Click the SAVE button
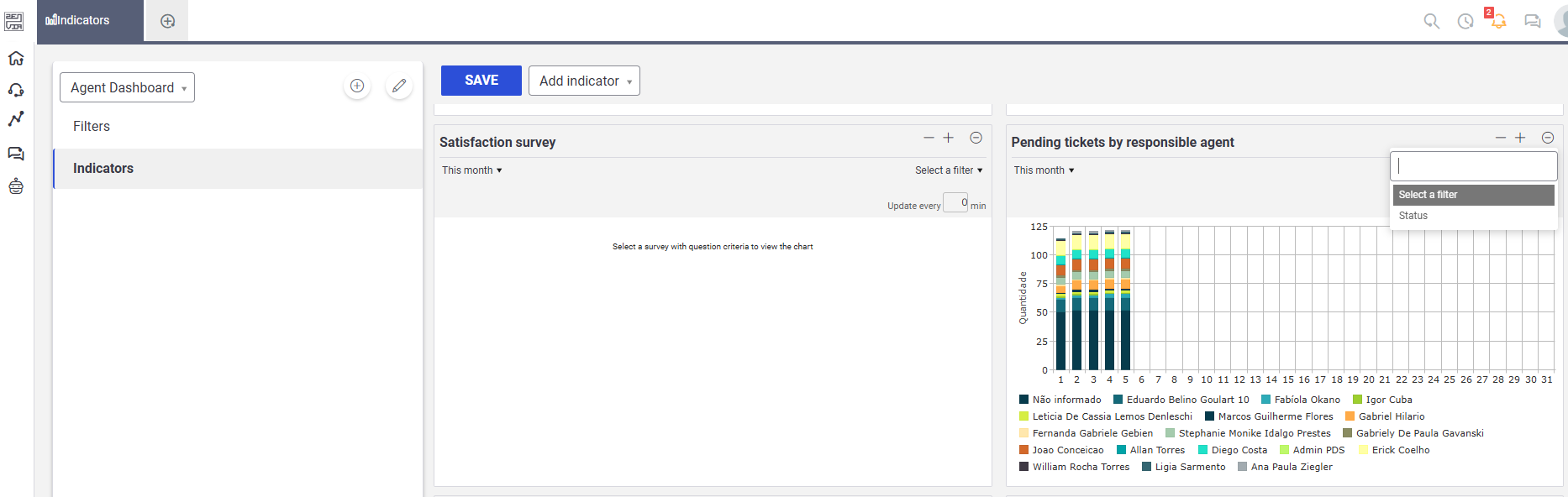The height and width of the screenshot is (497, 1568). point(481,81)
